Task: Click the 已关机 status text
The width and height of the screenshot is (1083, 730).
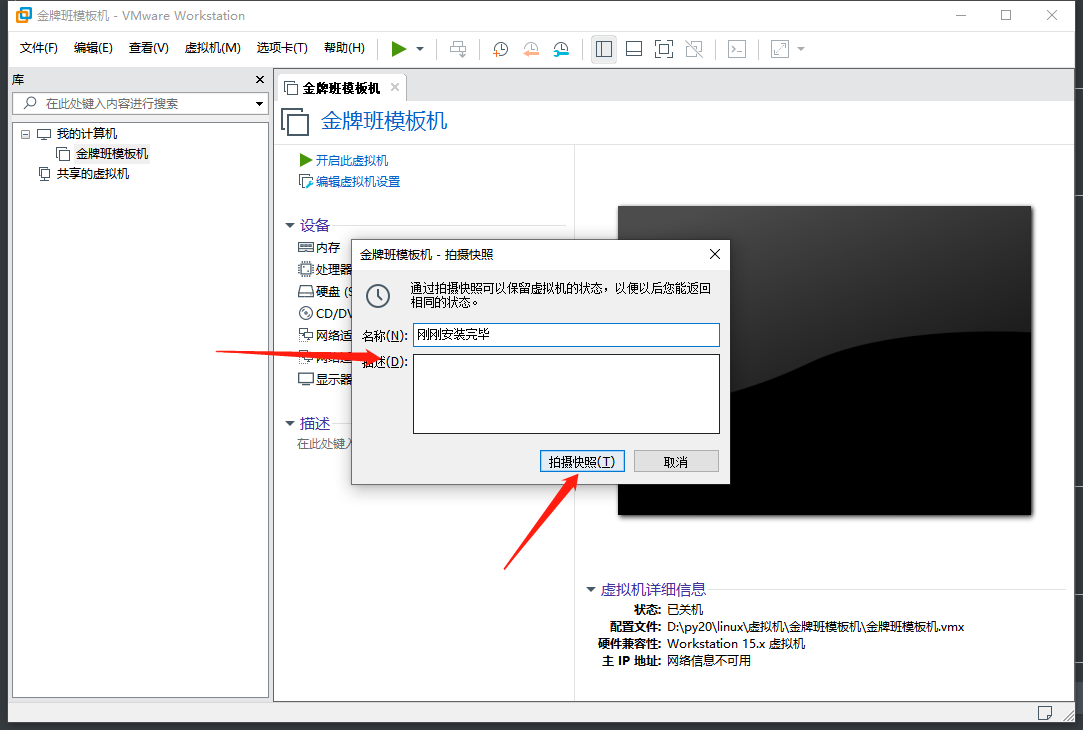Action: [685, 610]
